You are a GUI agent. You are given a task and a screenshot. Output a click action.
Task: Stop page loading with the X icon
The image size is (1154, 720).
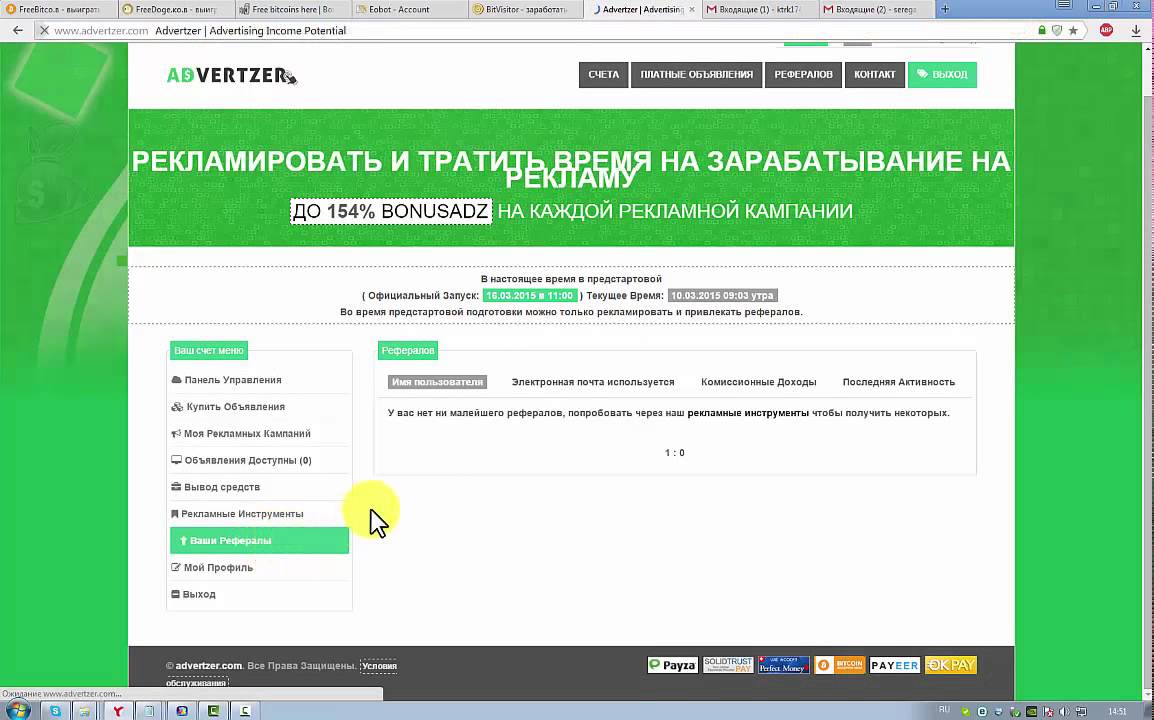click(43, 30)
